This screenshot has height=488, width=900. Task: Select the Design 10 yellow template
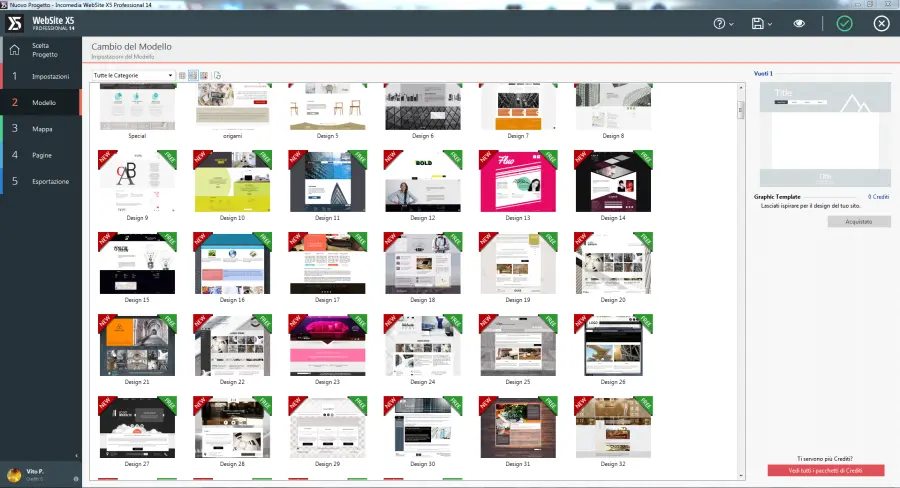232,181
